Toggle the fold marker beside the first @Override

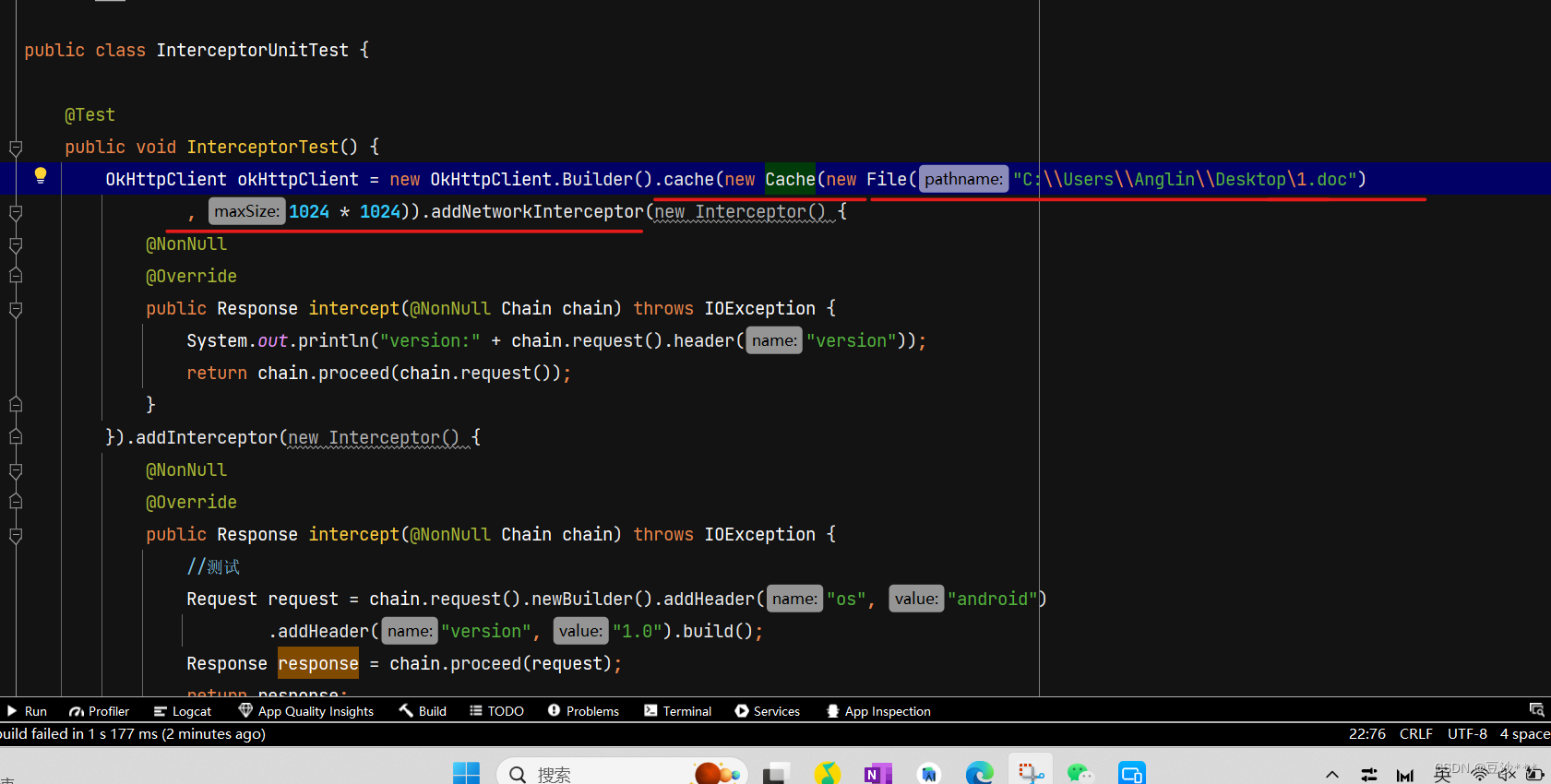(x=16, y=275)
